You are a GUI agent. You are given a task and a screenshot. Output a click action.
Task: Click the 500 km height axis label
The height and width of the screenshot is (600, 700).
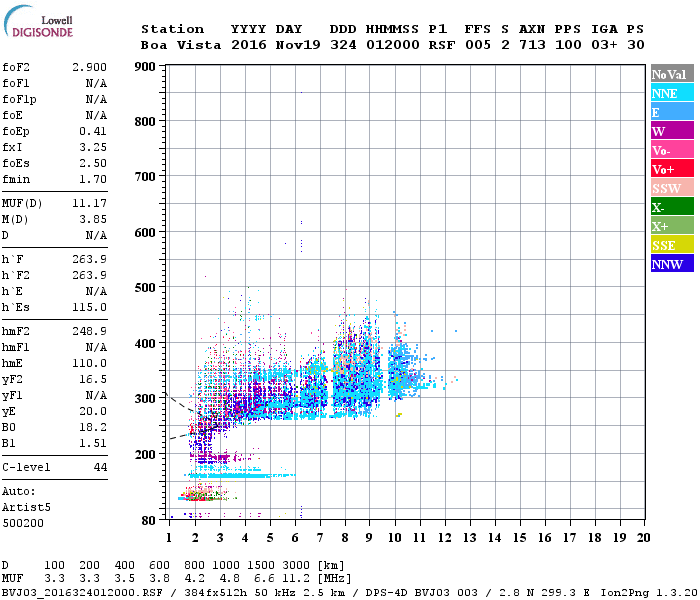145,288
